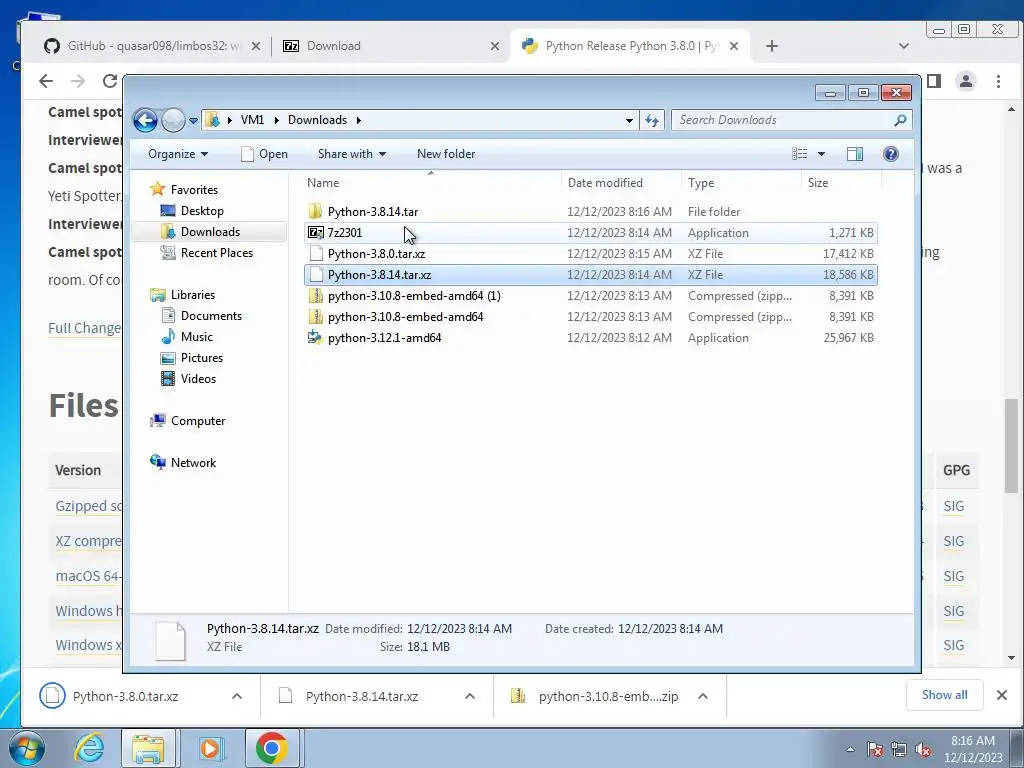Open the recent pages dropdown arrow
This screenshot has height=768, width=1024.
coord(193,121)
